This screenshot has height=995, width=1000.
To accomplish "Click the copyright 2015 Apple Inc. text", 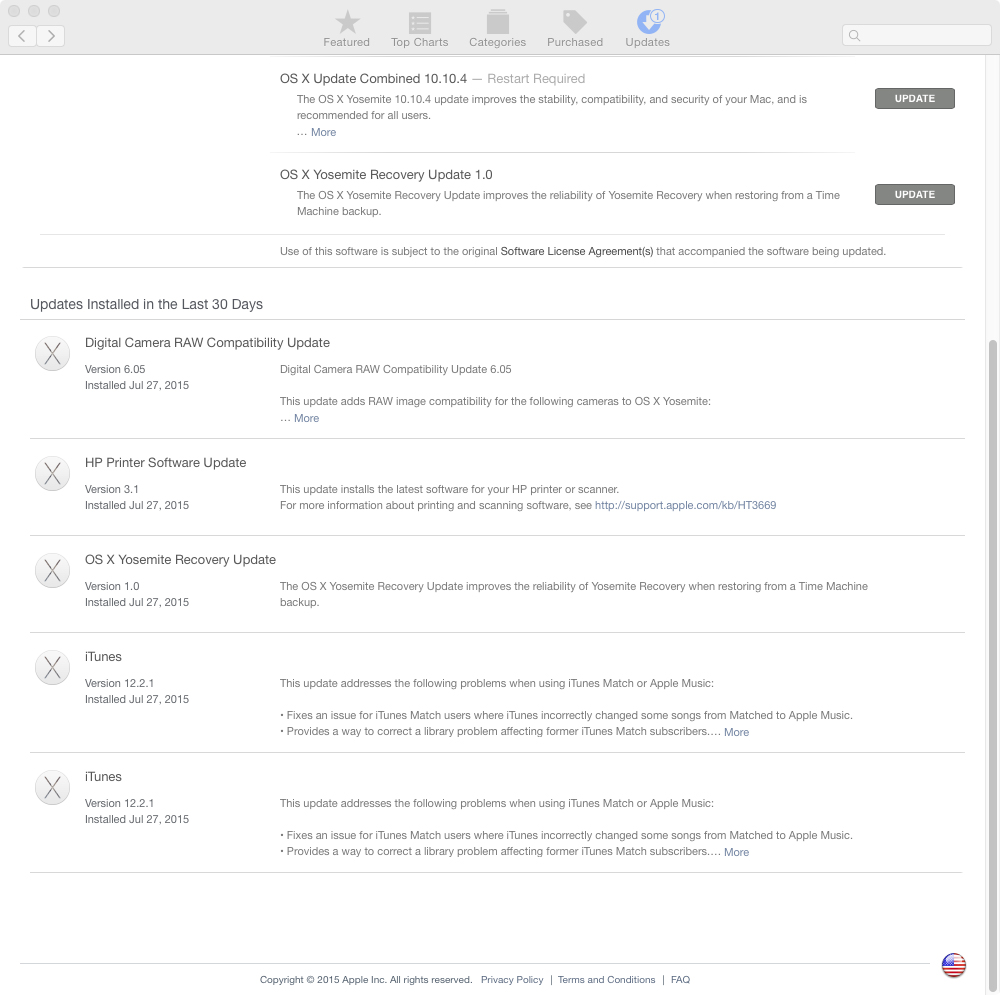I will [x=365, y=980].
